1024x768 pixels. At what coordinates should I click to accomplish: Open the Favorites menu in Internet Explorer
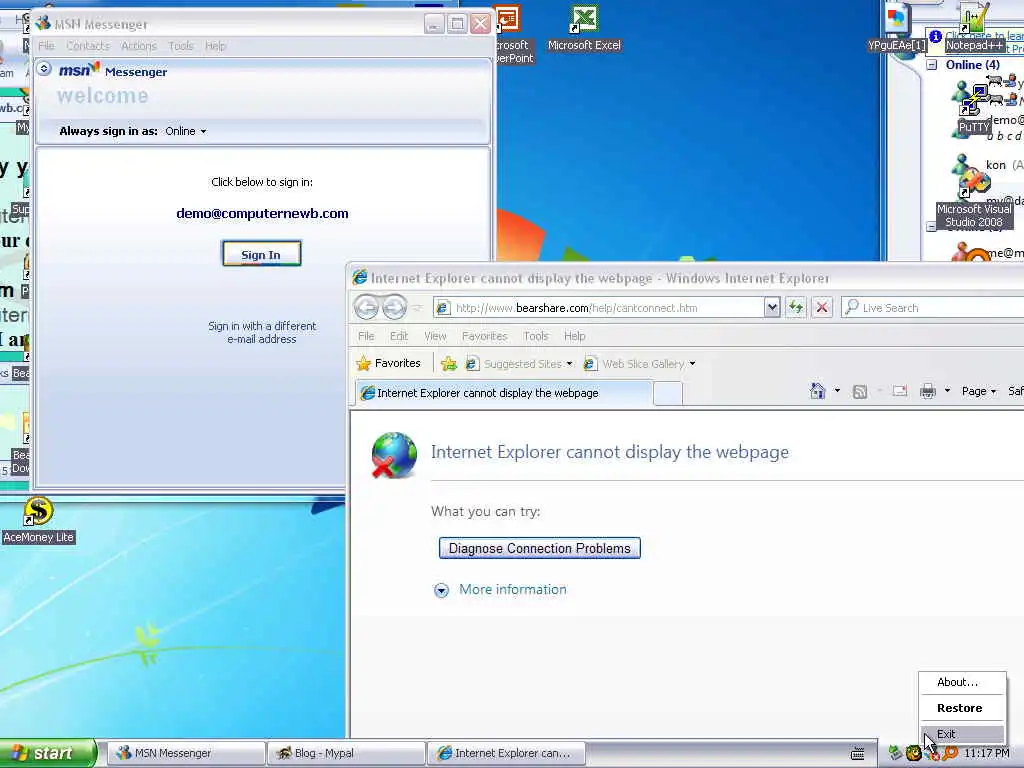485,336
